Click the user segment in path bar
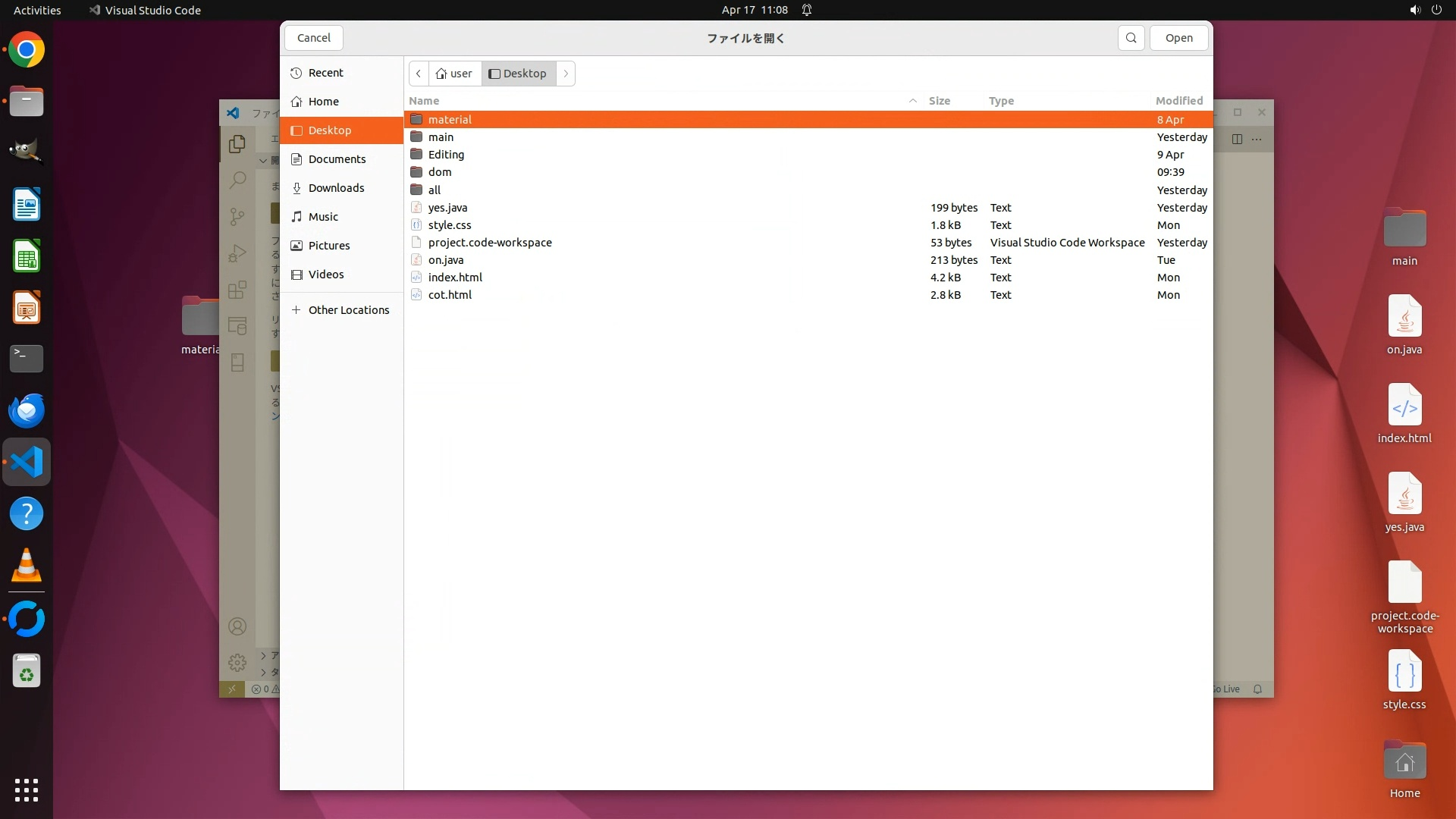Screen dimensions: 1456x819 [x=454, y=74]
